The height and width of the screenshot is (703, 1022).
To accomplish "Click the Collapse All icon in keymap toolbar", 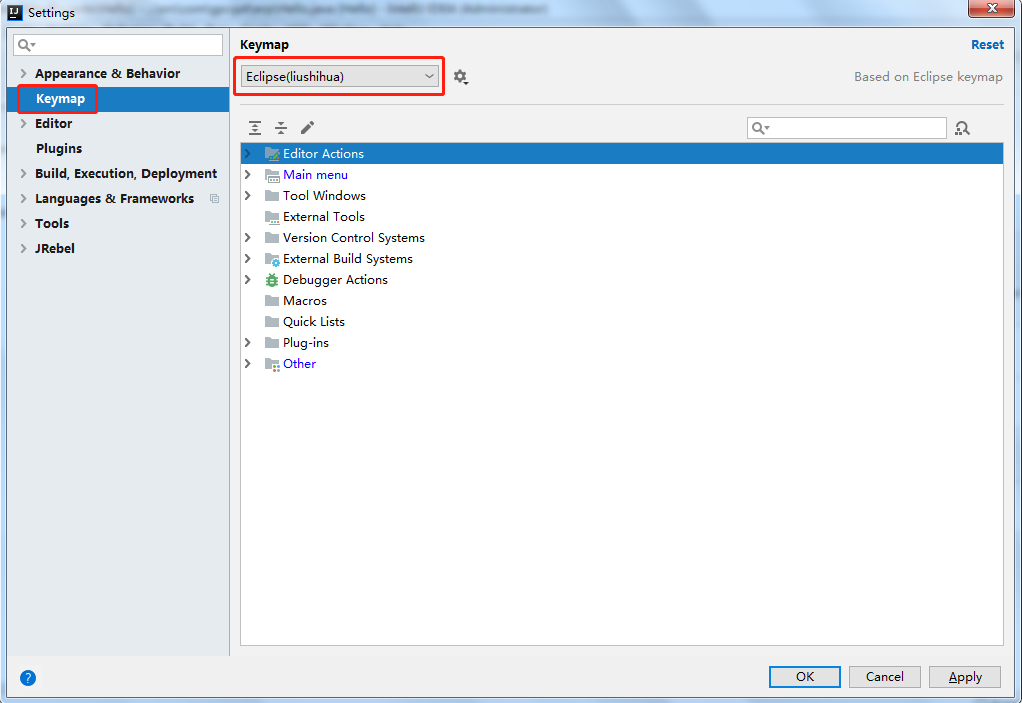I will click(281, 128).
